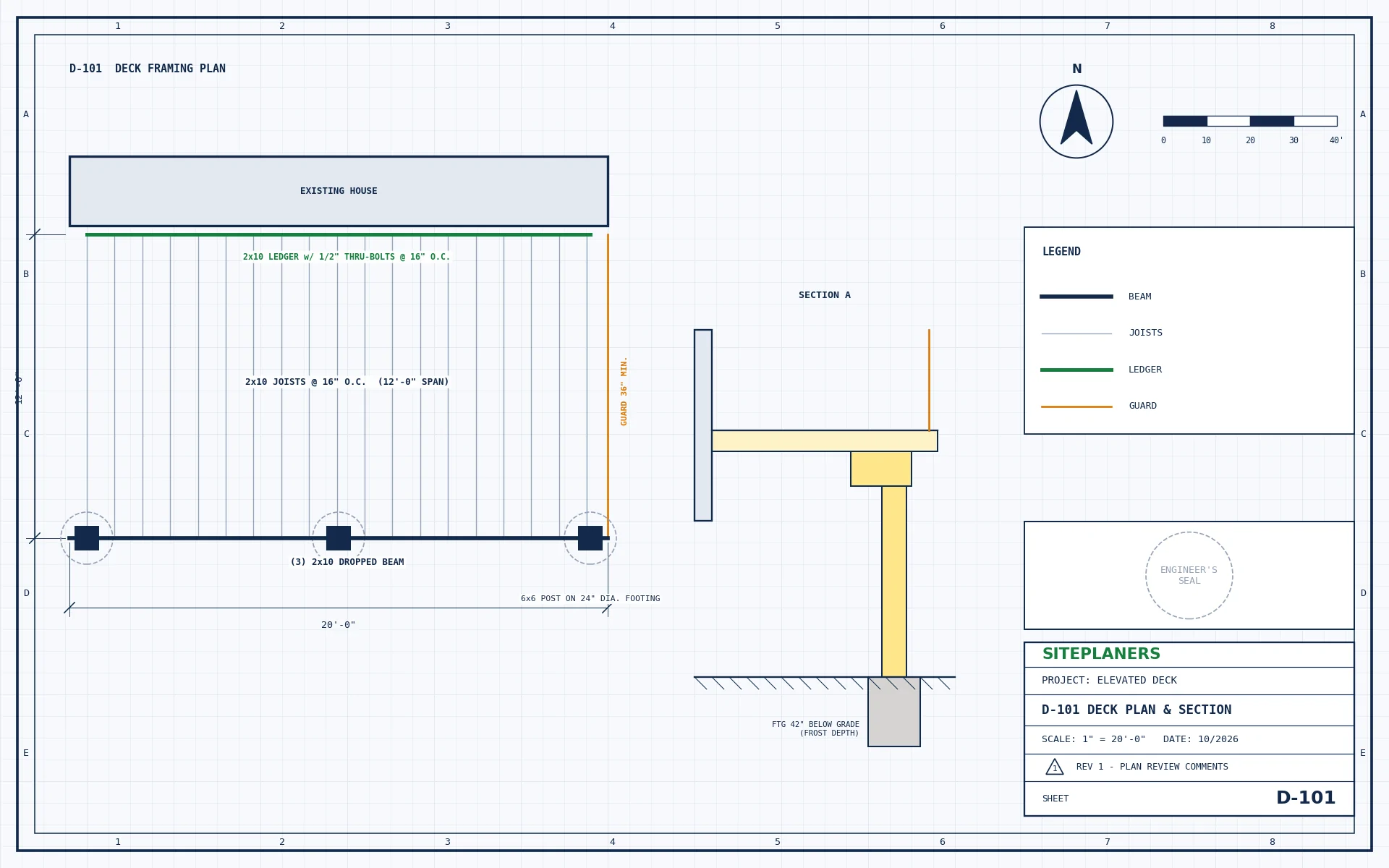Click the 2x10 JOISTS @ 16" O.C. label
1389x868 pixels.
347,382
